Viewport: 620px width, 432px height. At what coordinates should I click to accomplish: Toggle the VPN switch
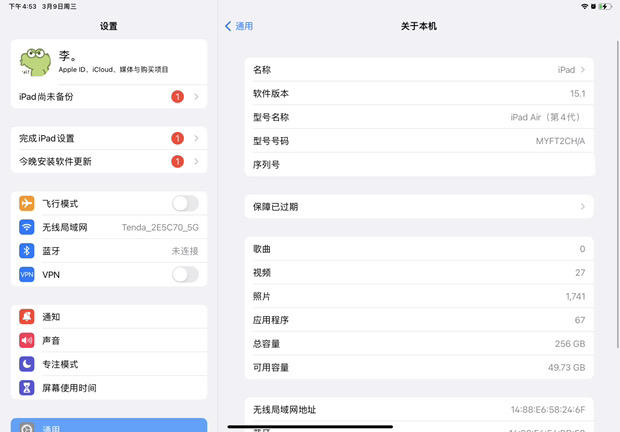(185, 275)
